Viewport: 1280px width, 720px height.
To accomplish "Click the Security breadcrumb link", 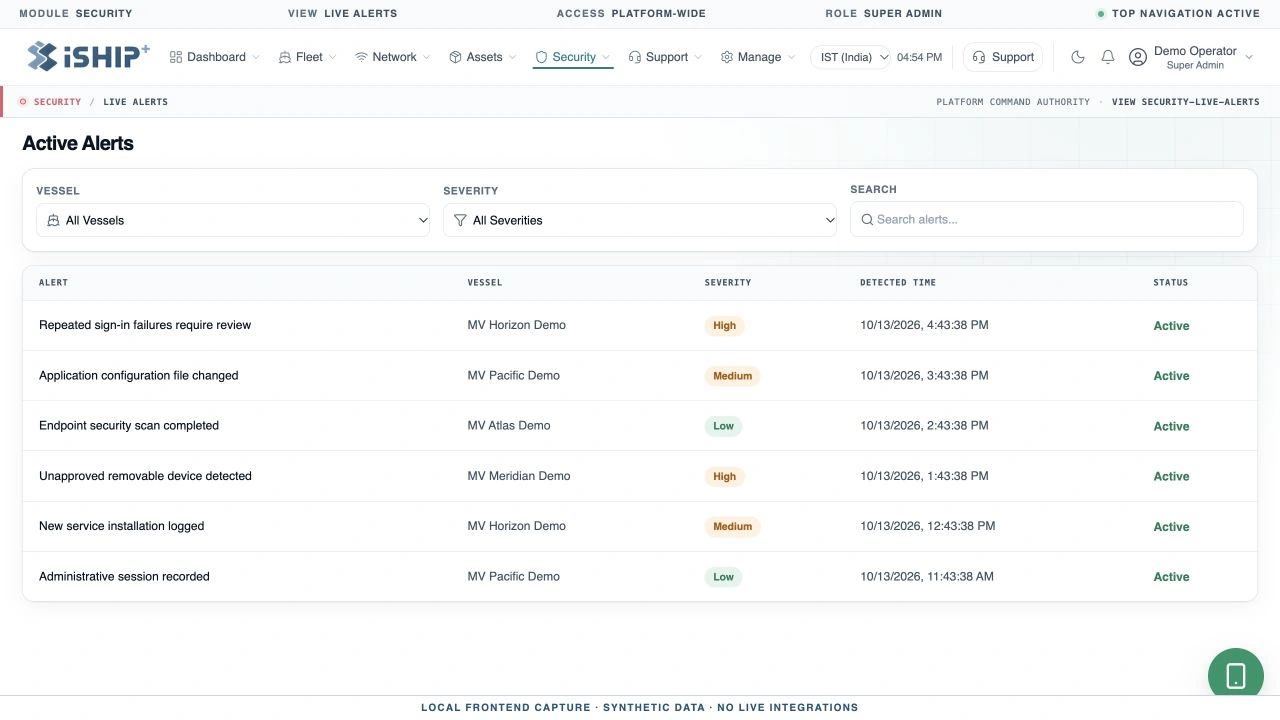I will (57, 102).
